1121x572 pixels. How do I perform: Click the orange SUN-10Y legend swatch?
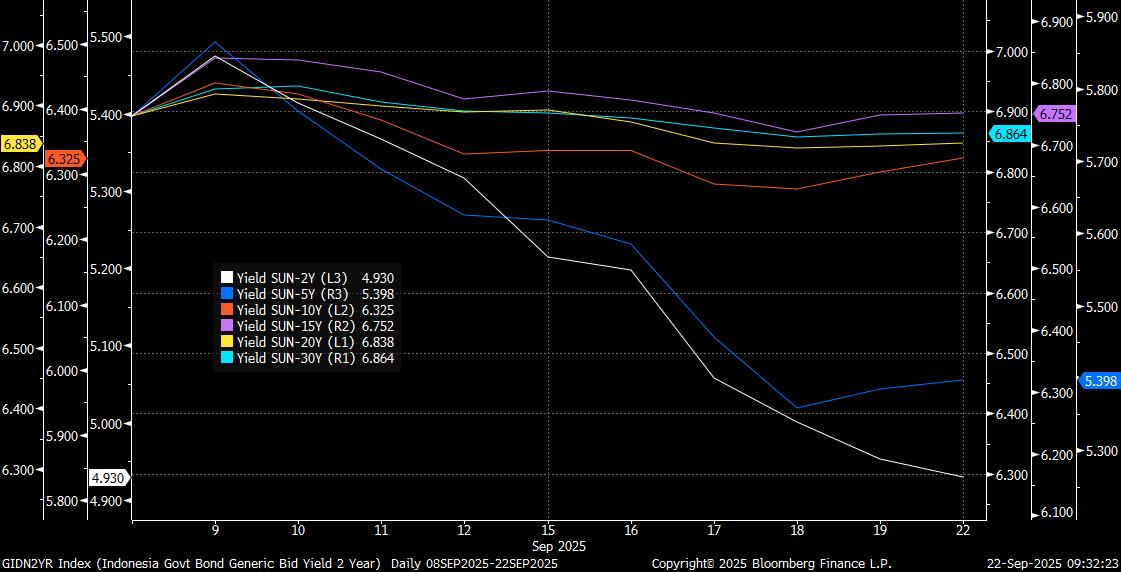click(227, 310)
